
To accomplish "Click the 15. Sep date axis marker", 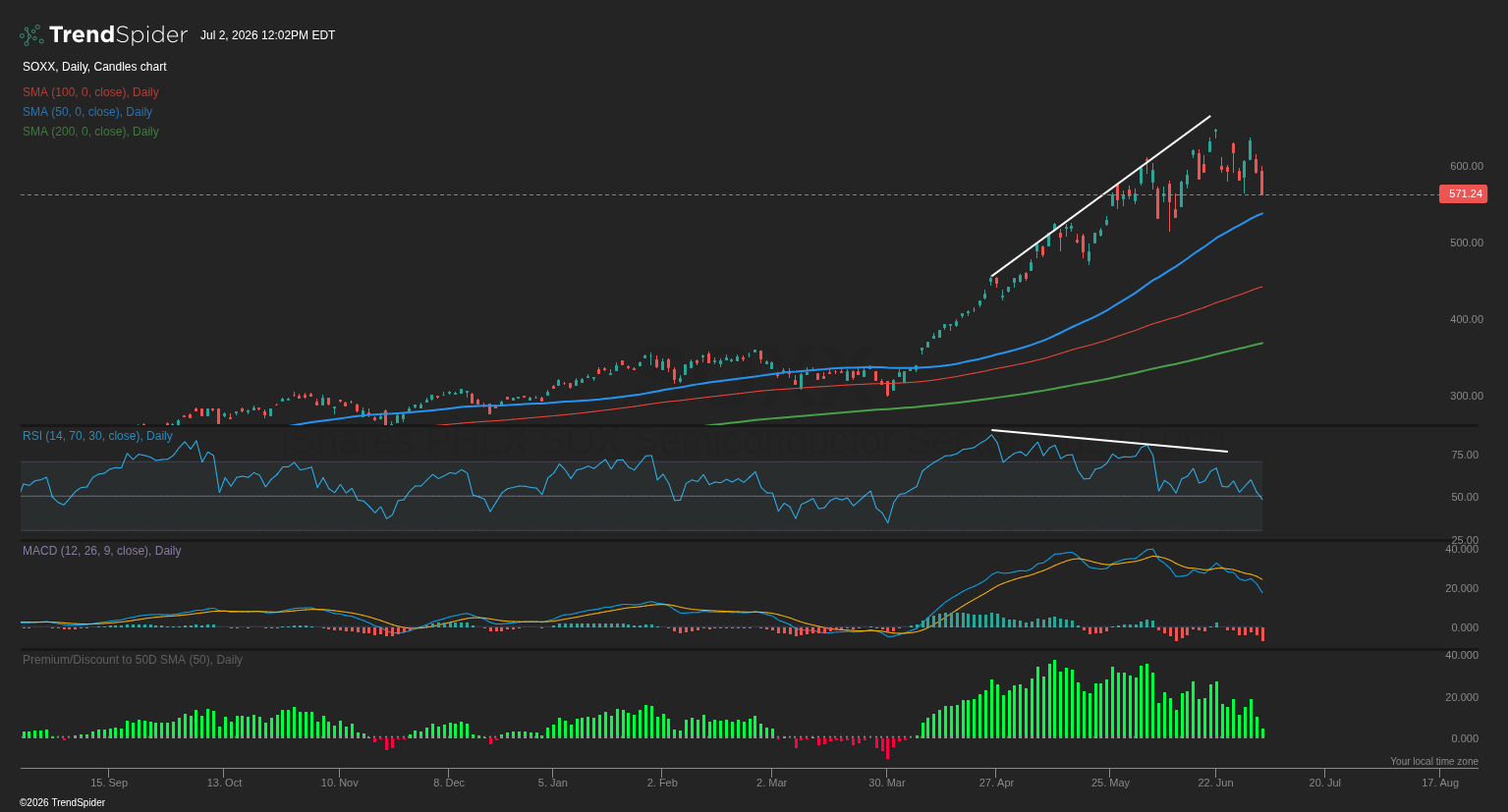I will 109,783.
